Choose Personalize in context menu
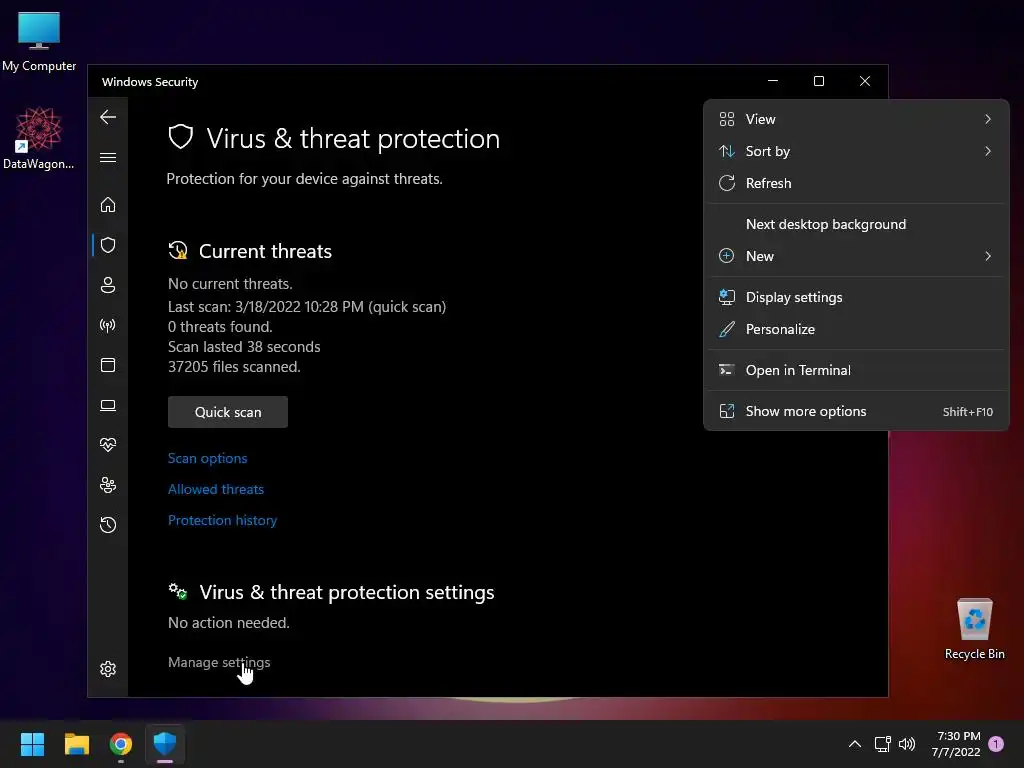Image resolution: width=1024 pixels, height=768 pixels. 856,329
